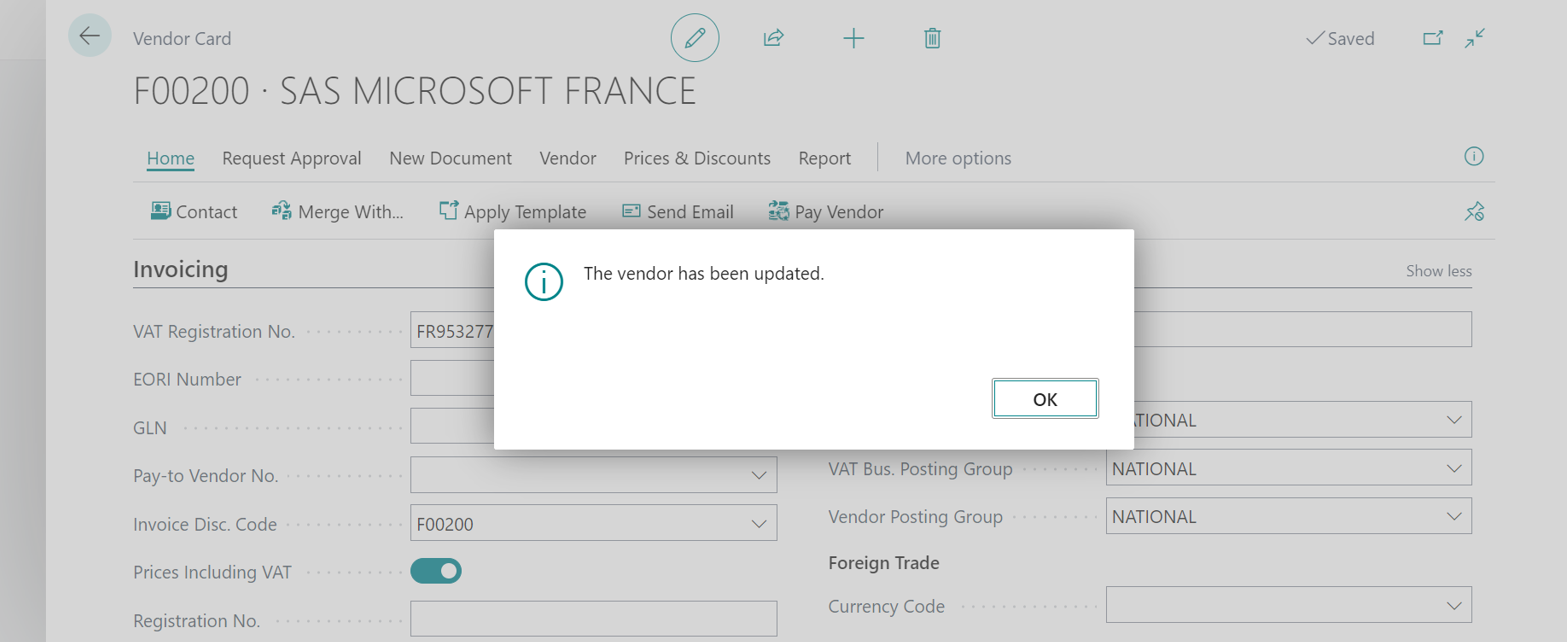Click the Show less link
Viewport: 1567px width, 642px height.
[x=1438, y=271]
